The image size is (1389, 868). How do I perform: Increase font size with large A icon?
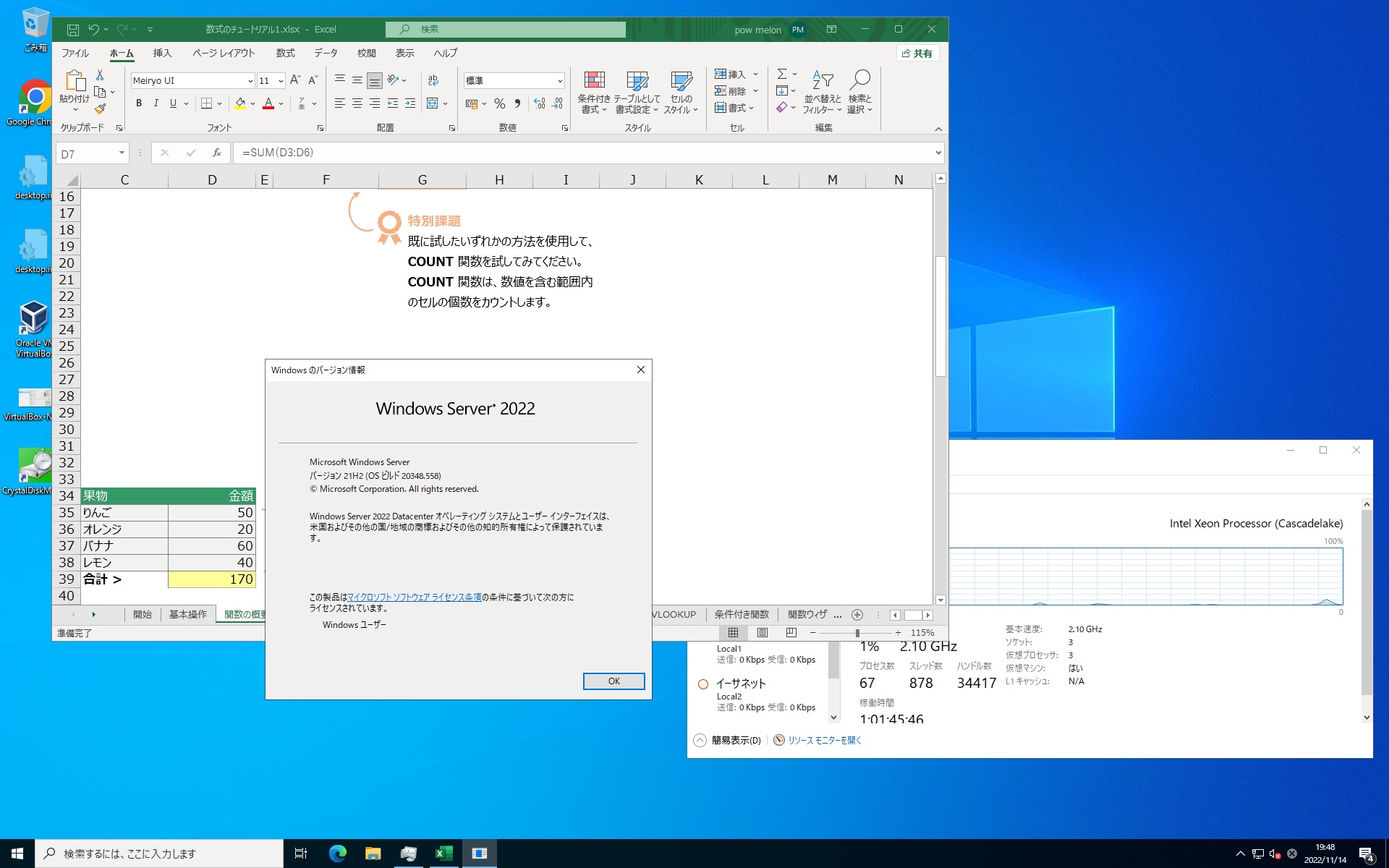(295, 80)
